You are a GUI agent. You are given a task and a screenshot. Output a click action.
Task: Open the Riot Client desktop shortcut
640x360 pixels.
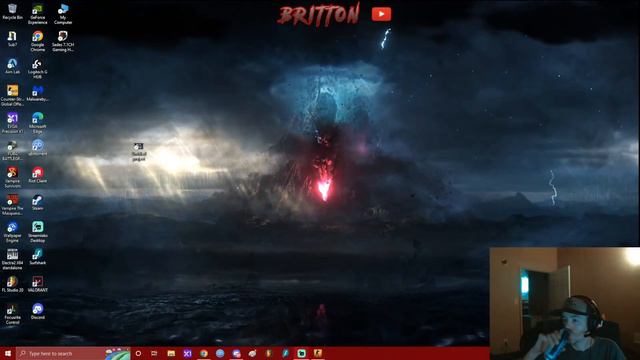pyautogui.click(x=38, y=176)
